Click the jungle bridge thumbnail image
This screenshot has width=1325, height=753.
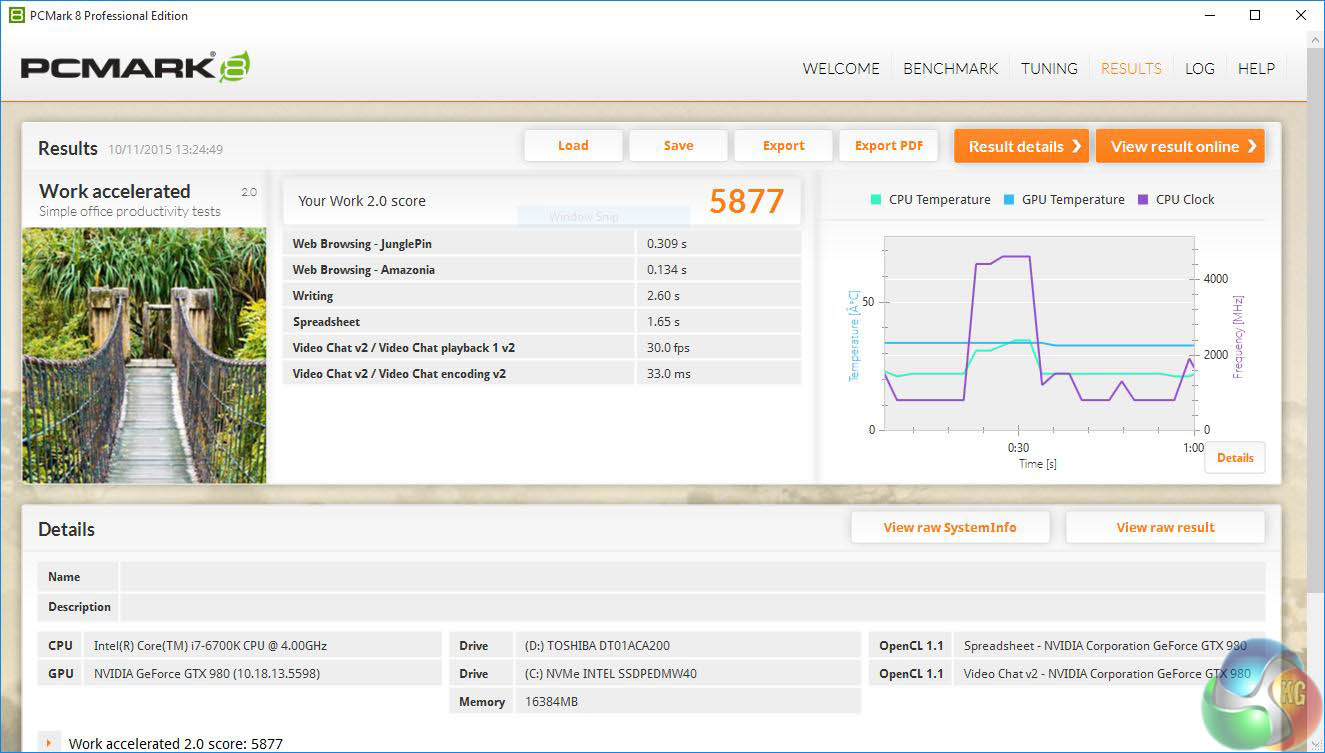tap(144, 355)
